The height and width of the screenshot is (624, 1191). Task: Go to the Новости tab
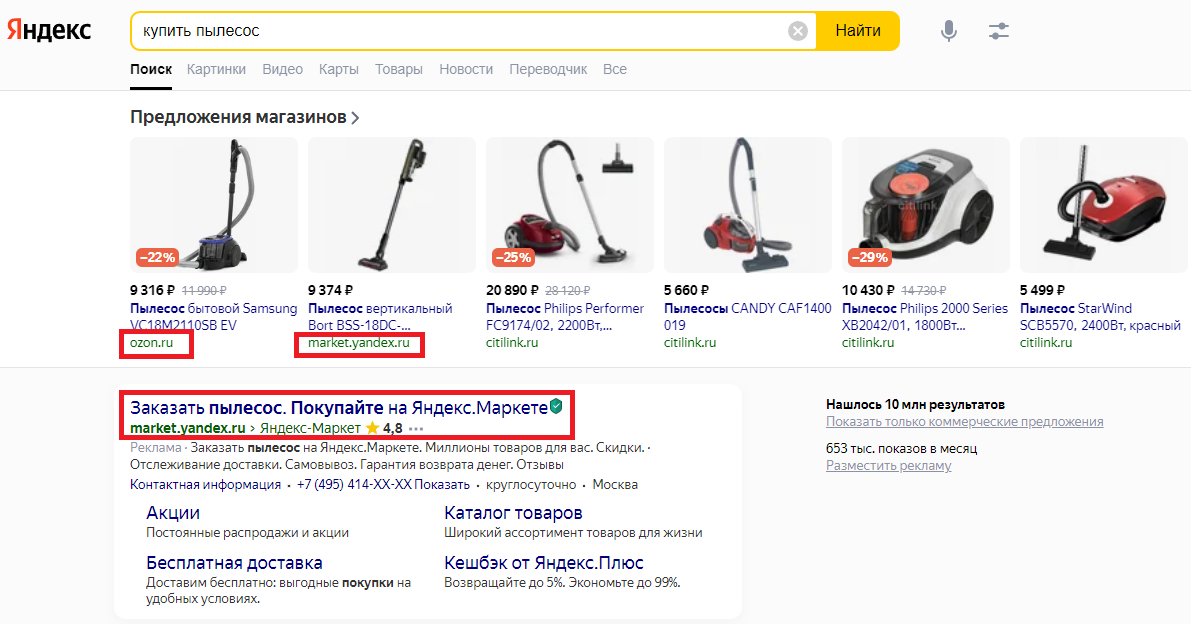pos(466,69)
